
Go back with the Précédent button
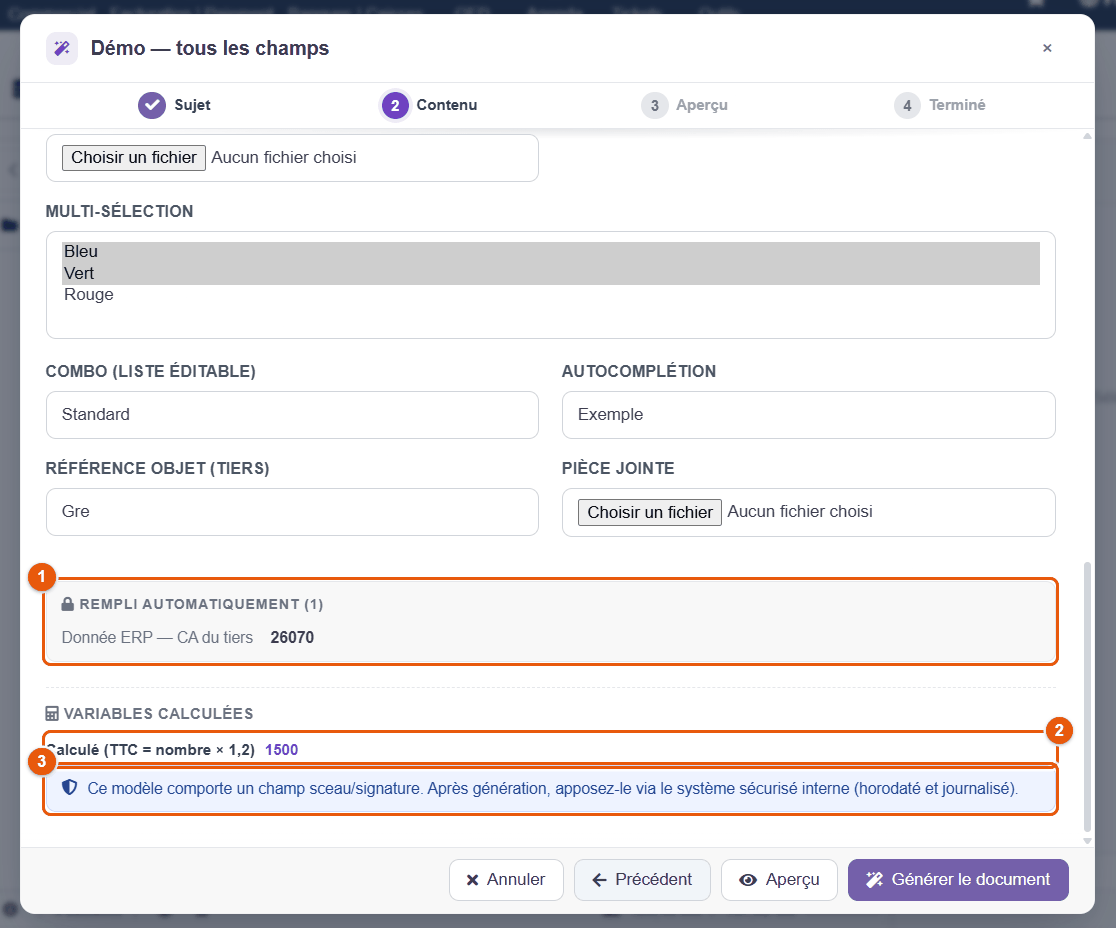pos(643,880)
